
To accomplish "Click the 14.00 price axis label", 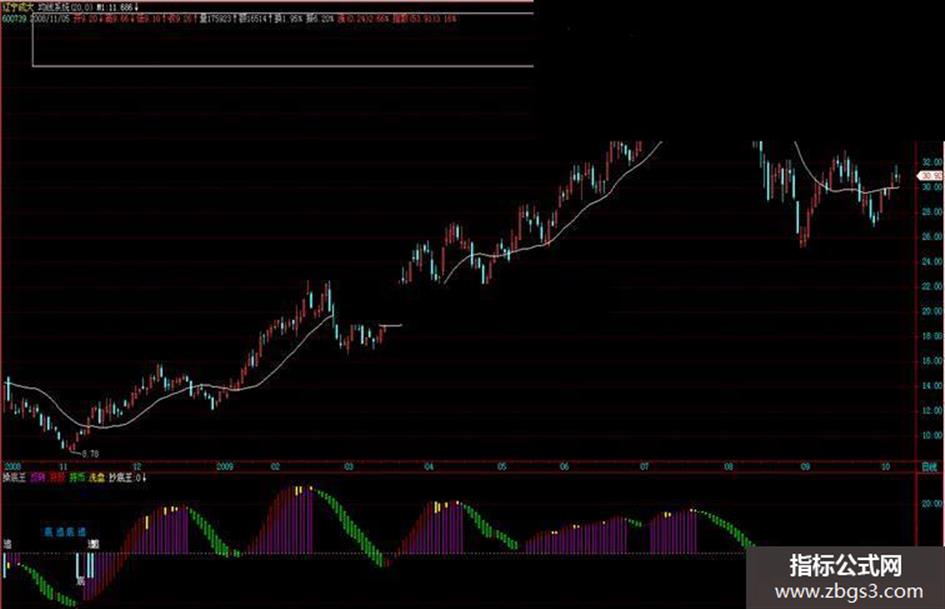I will (931, 385).
